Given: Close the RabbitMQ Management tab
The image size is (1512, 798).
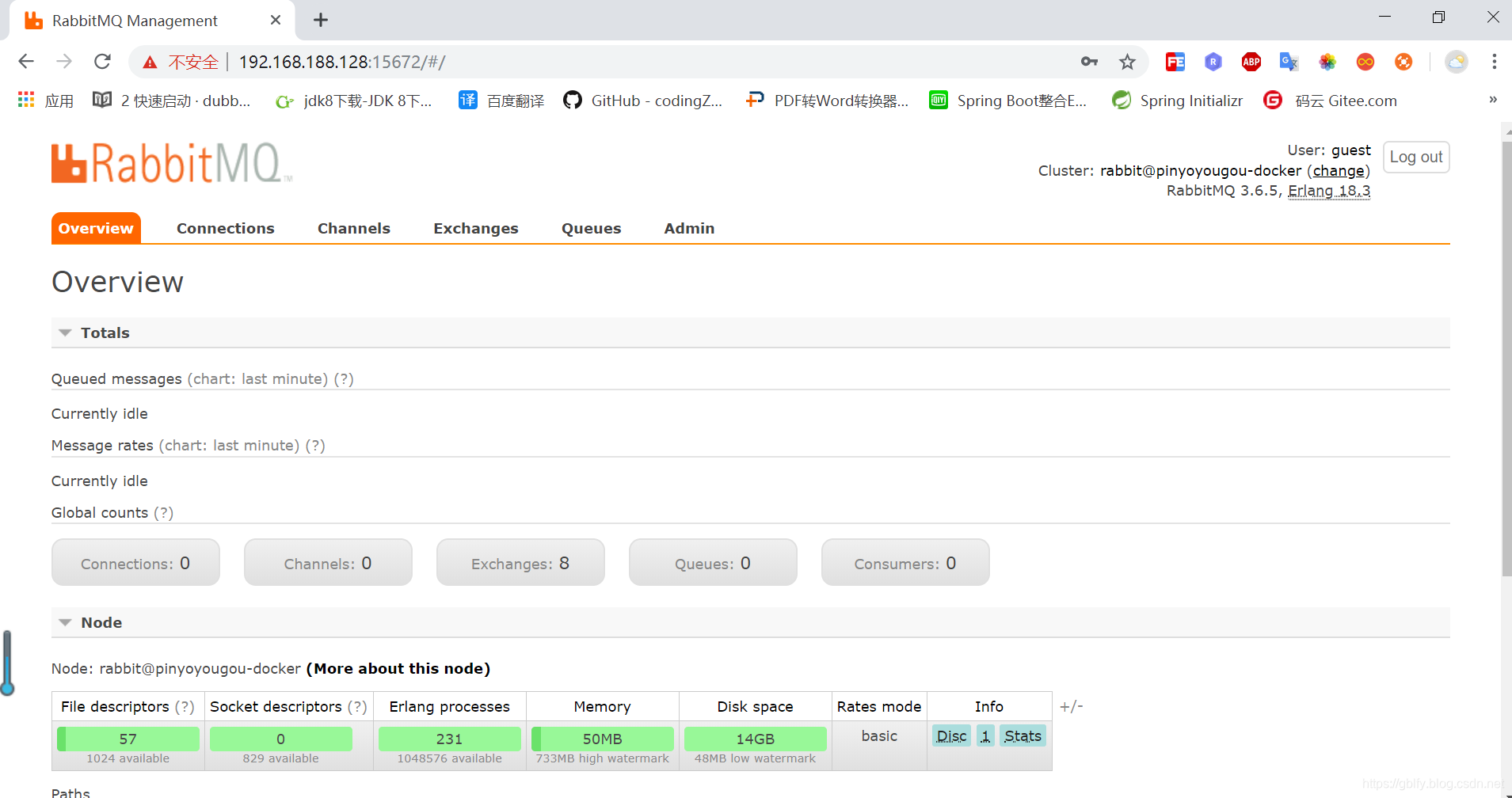Looking at the screenshot, I should (276, 20).
